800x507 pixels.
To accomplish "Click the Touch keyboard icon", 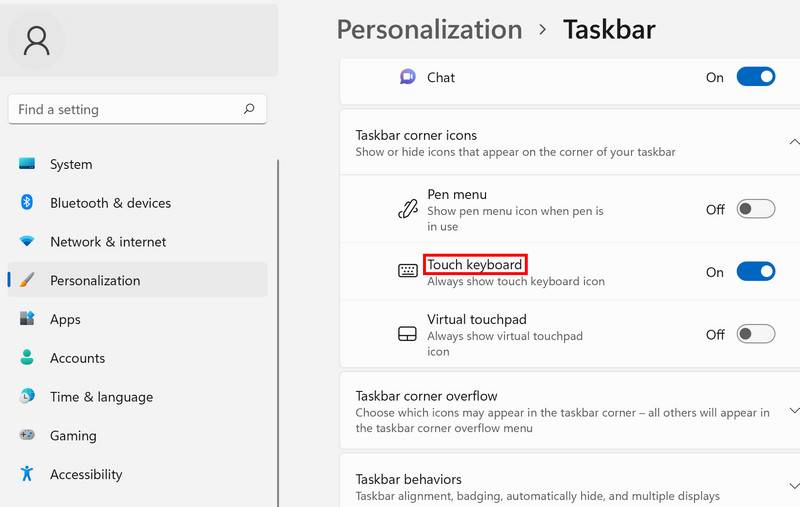I will click(407, 271).
